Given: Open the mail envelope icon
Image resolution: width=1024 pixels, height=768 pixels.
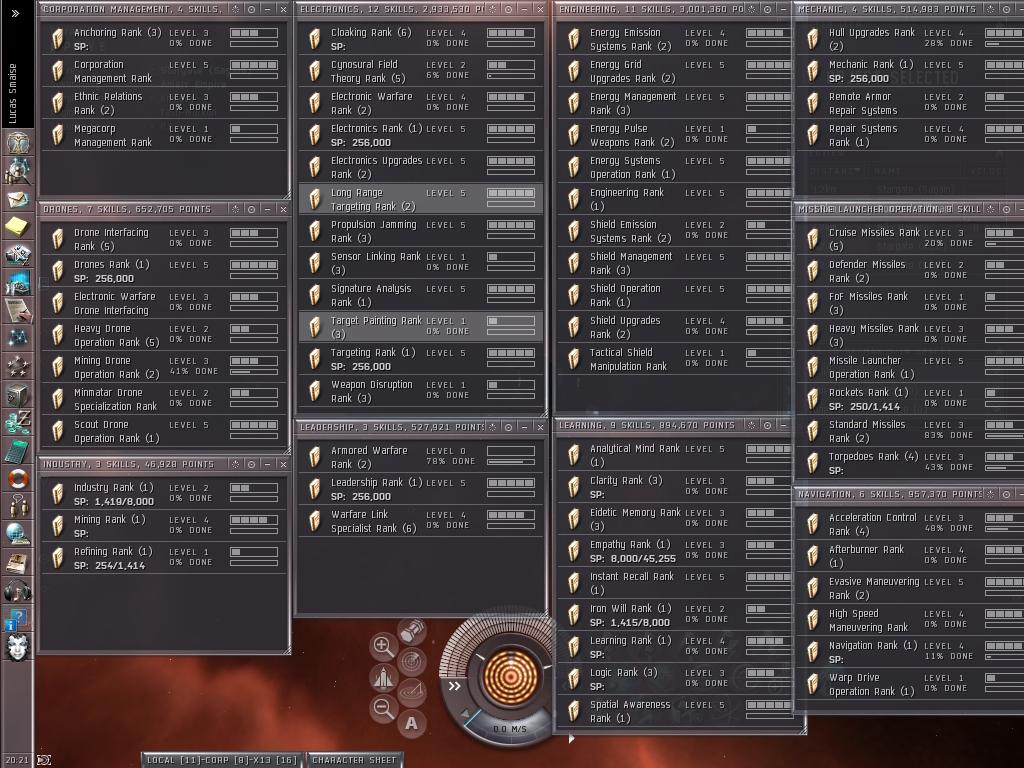Looking at the screenshot, I should click(18, 199).
